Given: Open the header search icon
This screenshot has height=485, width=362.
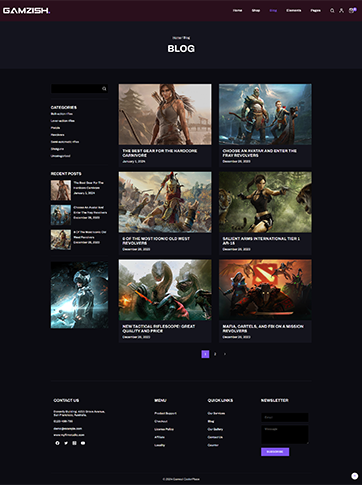Looking at the screenshot, I should (332, 11).
